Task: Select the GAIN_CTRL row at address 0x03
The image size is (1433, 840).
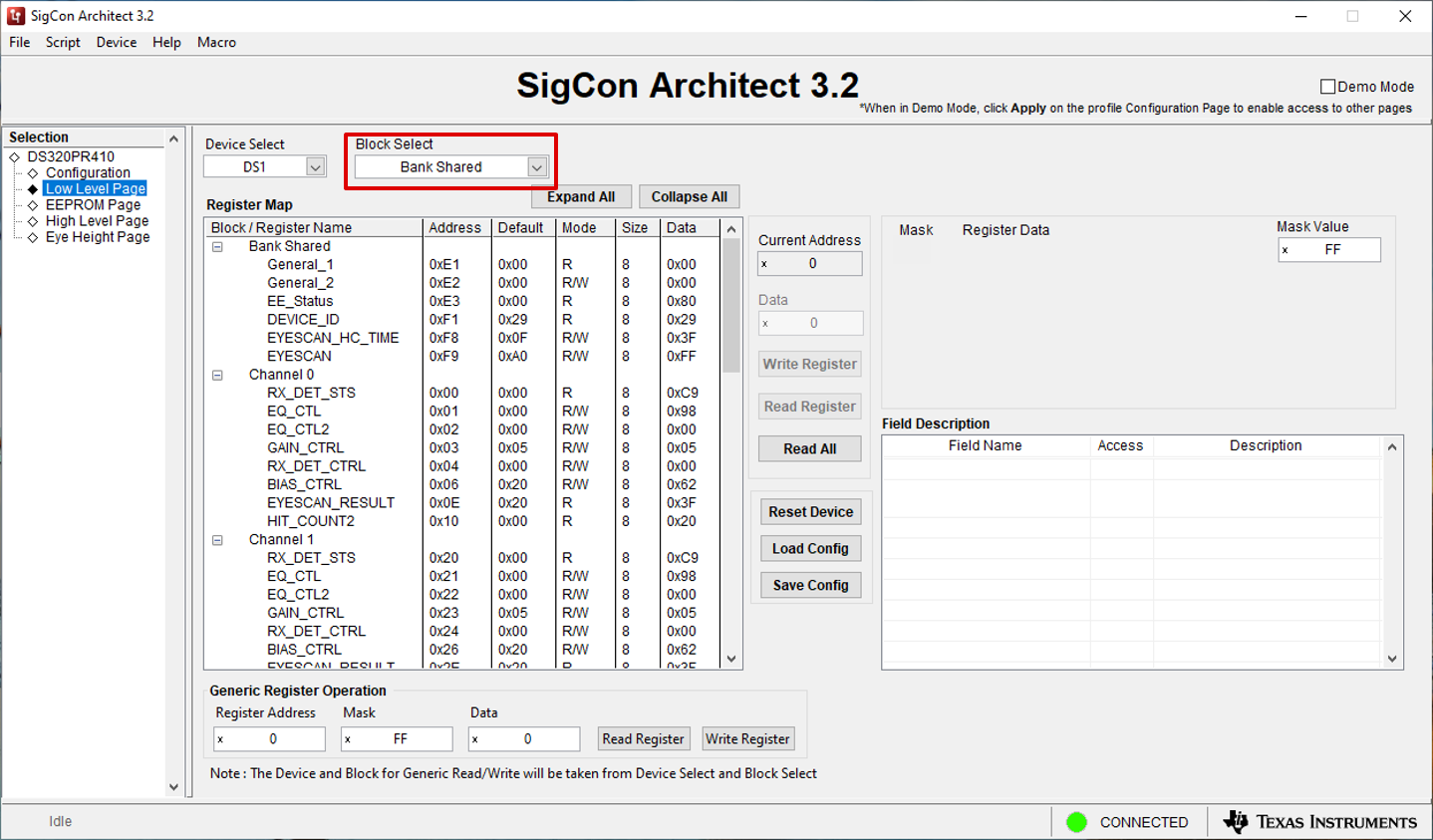Action: point(463,447)
